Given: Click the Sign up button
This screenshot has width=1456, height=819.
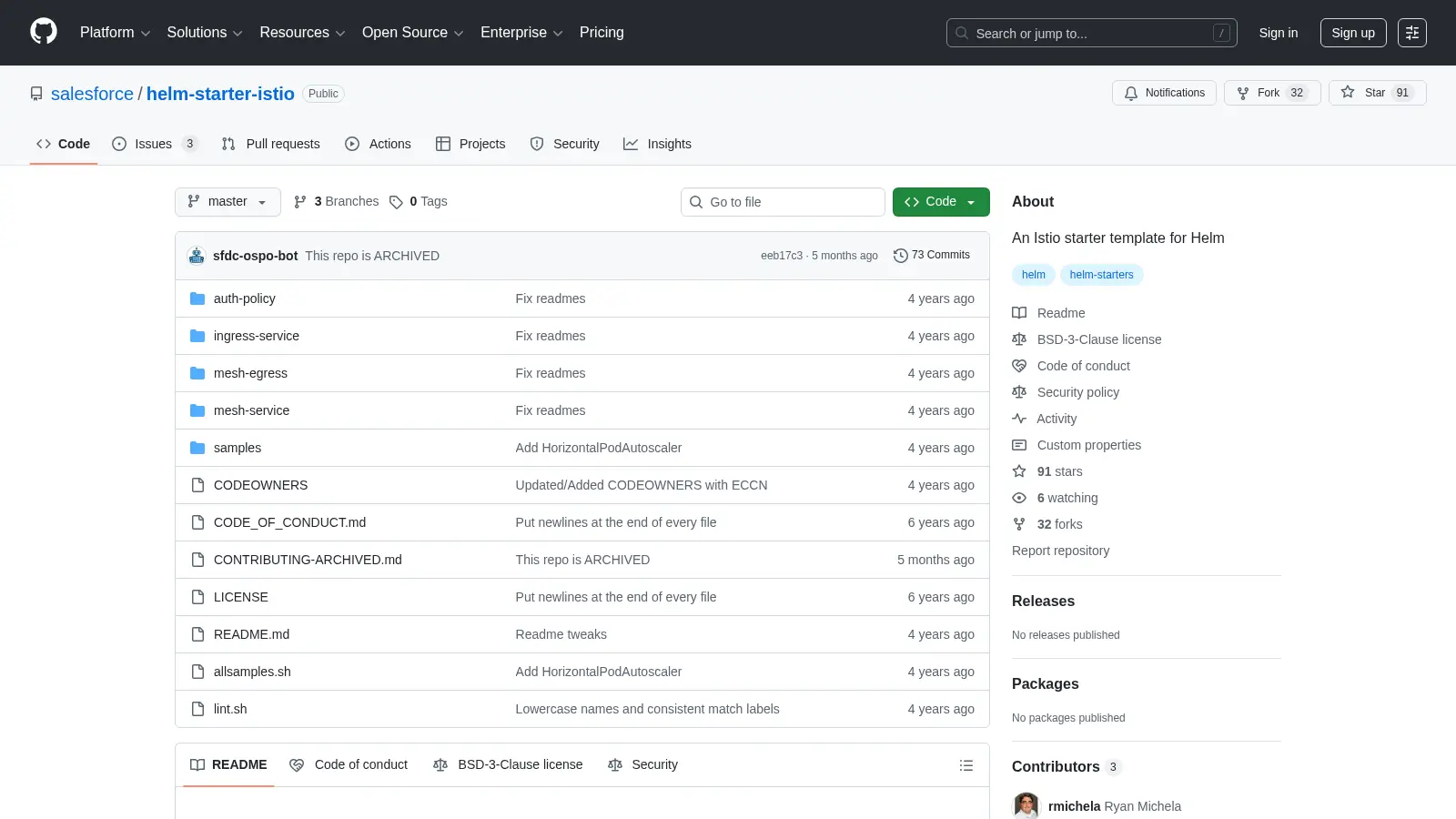Looking at the screenshot, I should tap(1353, 33).
